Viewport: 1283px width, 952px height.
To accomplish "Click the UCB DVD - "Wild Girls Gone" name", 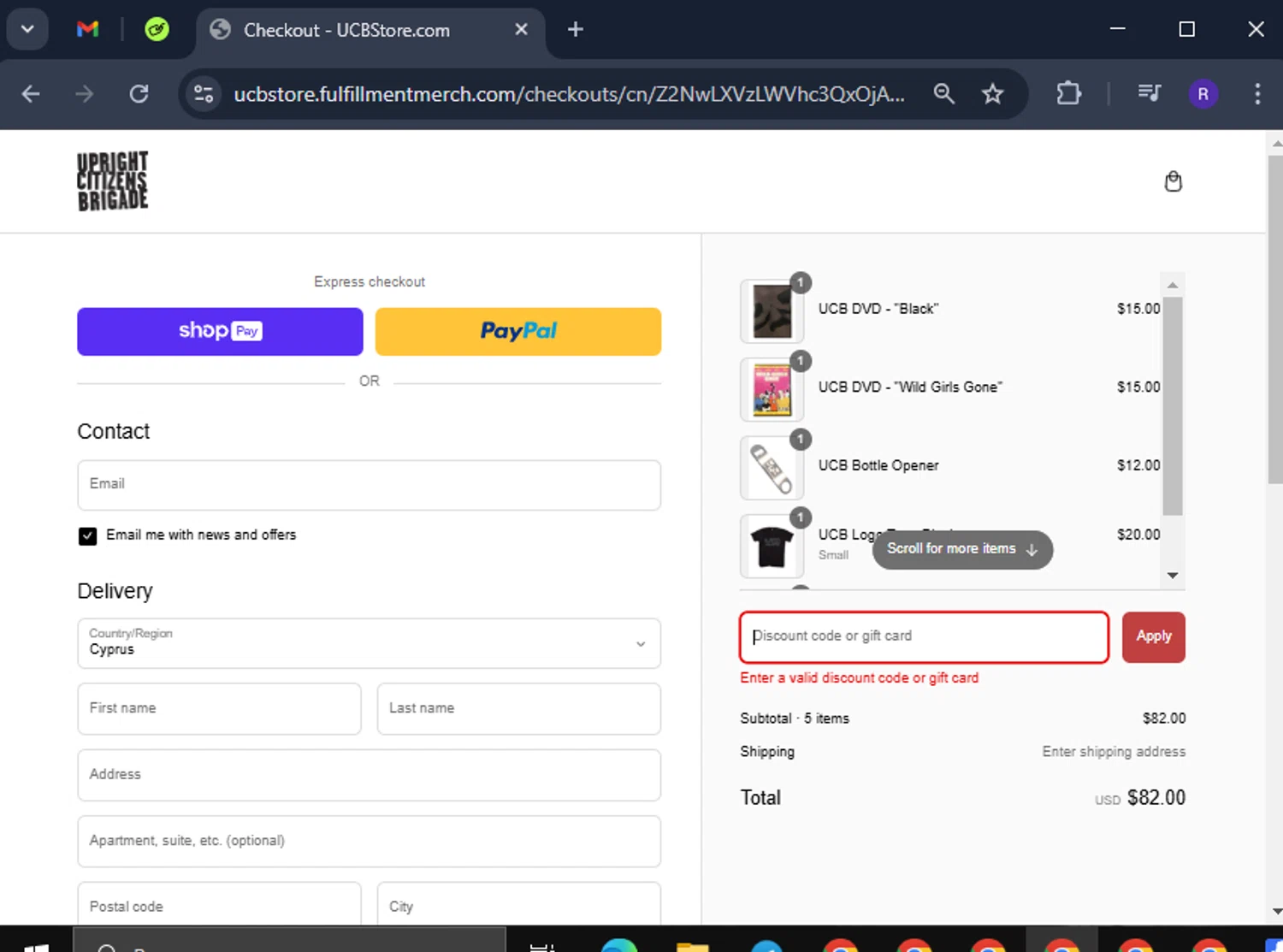I will pyautogui.click(x=910, y=387).
